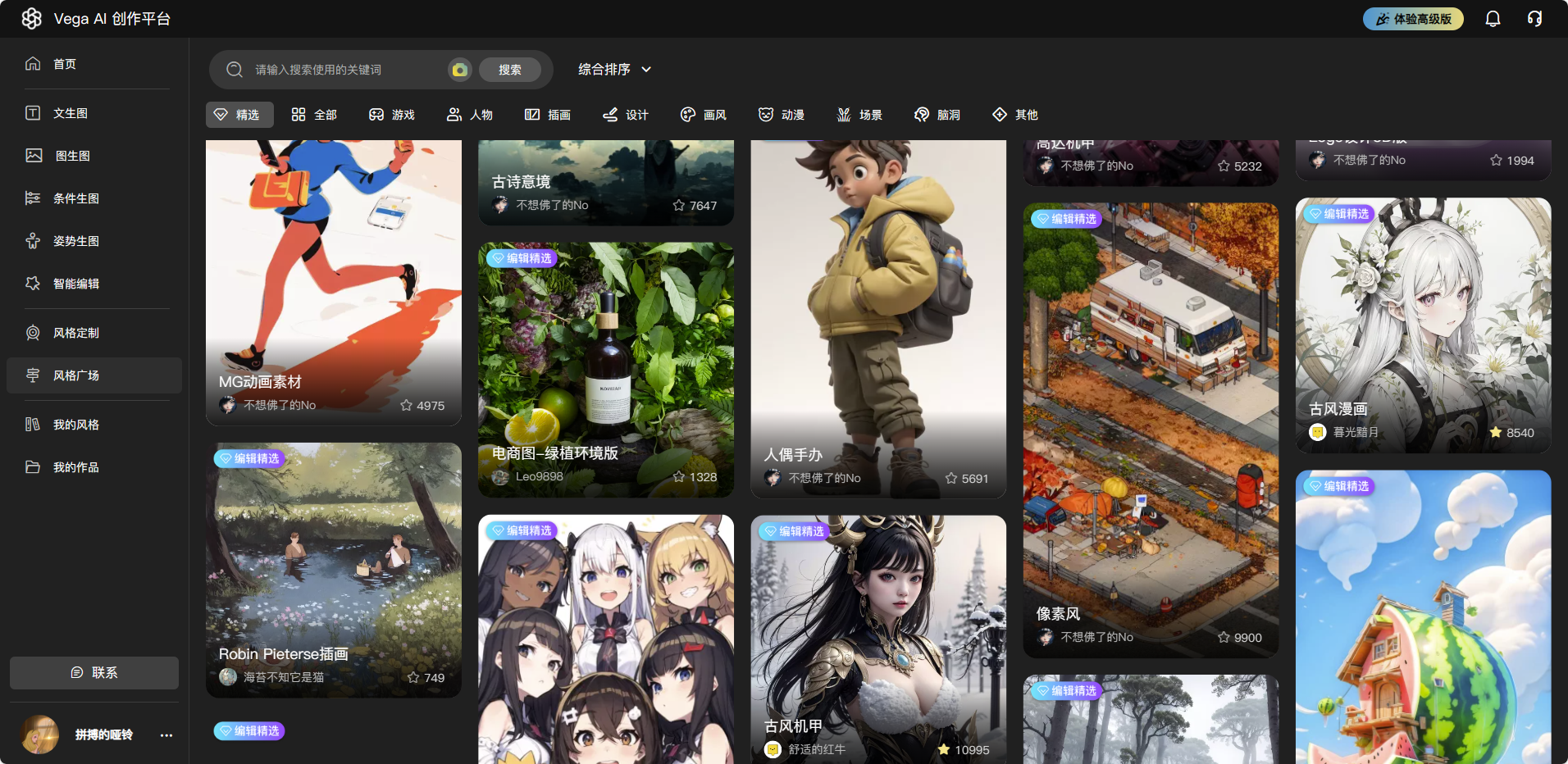Click 海苔不知它是猫 author avatar
Image resolution: width=1568 pixels, height=764 pixels.
click(228, 677)
